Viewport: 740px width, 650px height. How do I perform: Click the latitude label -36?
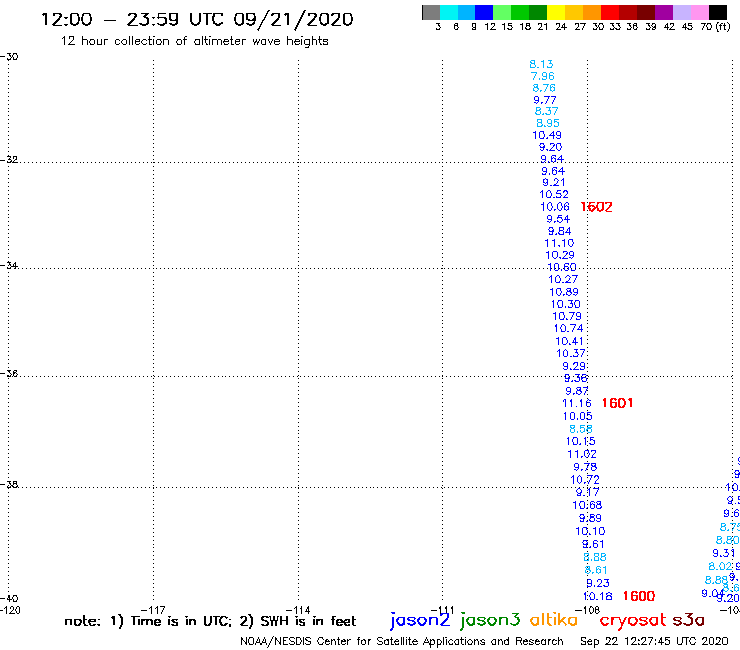9,373
